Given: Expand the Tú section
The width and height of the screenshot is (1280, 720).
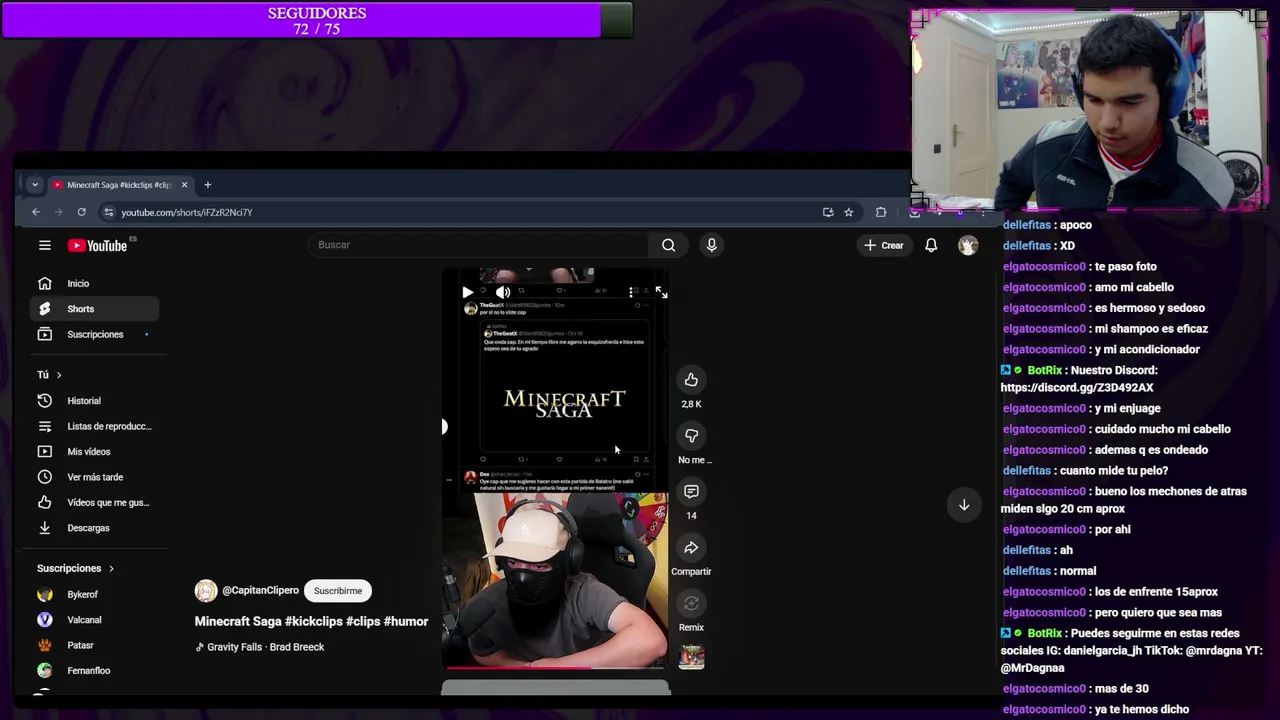Looking at the screenshot, I should (x=49, y=375).
